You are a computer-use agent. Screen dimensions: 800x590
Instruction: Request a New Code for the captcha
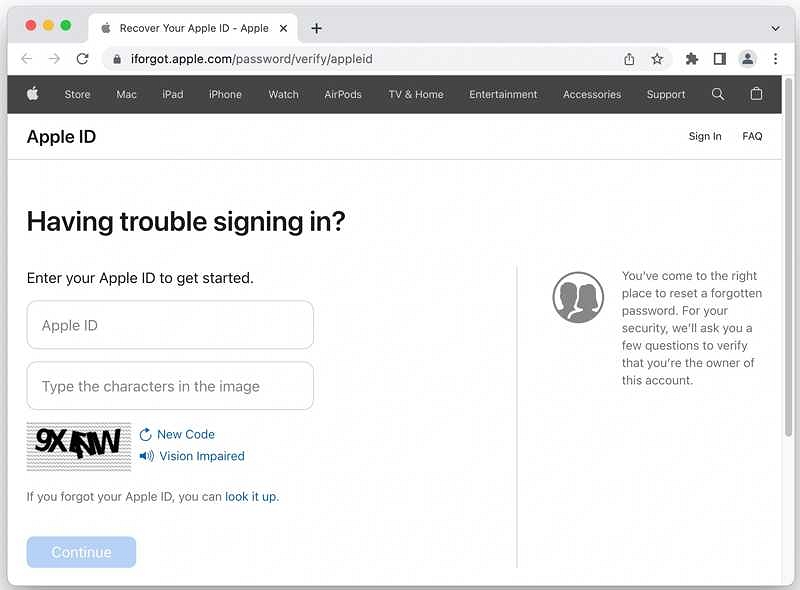(x=185, y=434)
